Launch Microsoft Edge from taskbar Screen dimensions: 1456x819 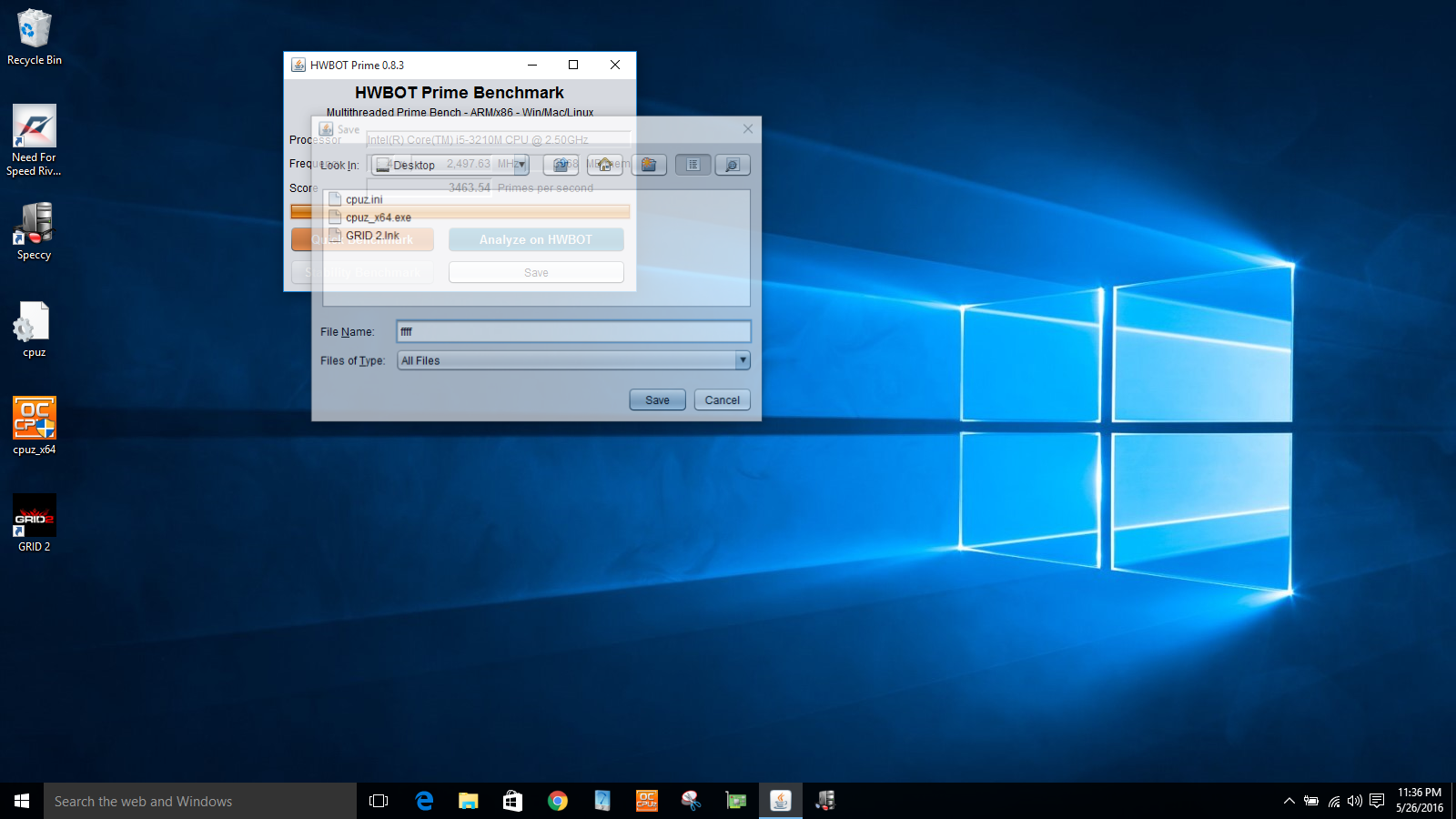[424, 801]
